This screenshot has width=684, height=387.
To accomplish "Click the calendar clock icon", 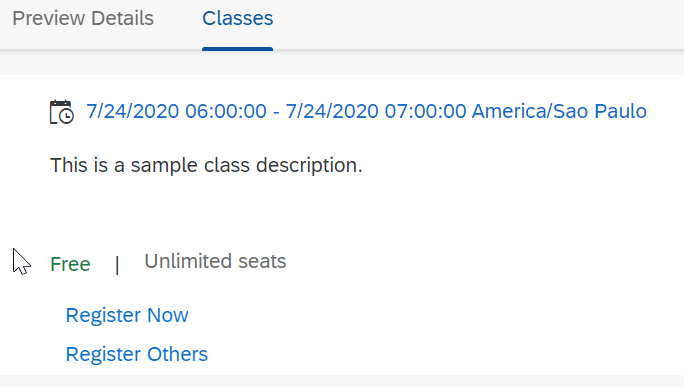I will (62, 112).
